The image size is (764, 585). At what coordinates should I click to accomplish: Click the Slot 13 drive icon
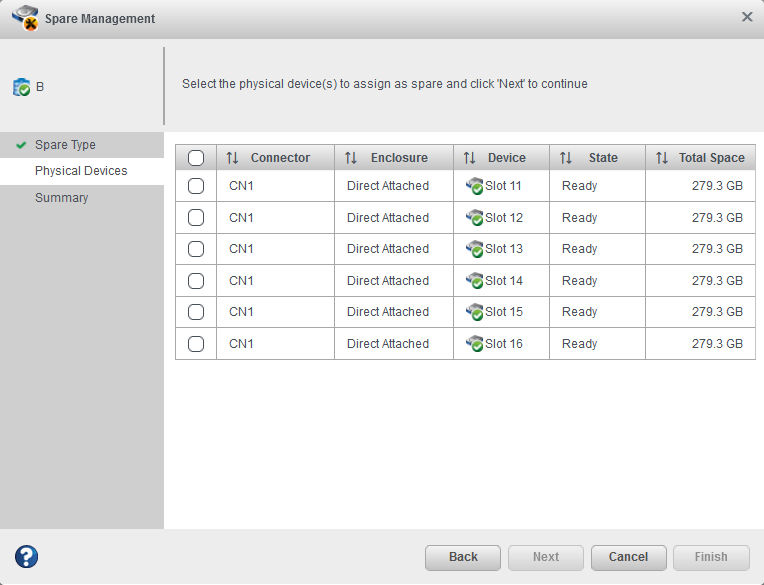(x=474, y=249)
